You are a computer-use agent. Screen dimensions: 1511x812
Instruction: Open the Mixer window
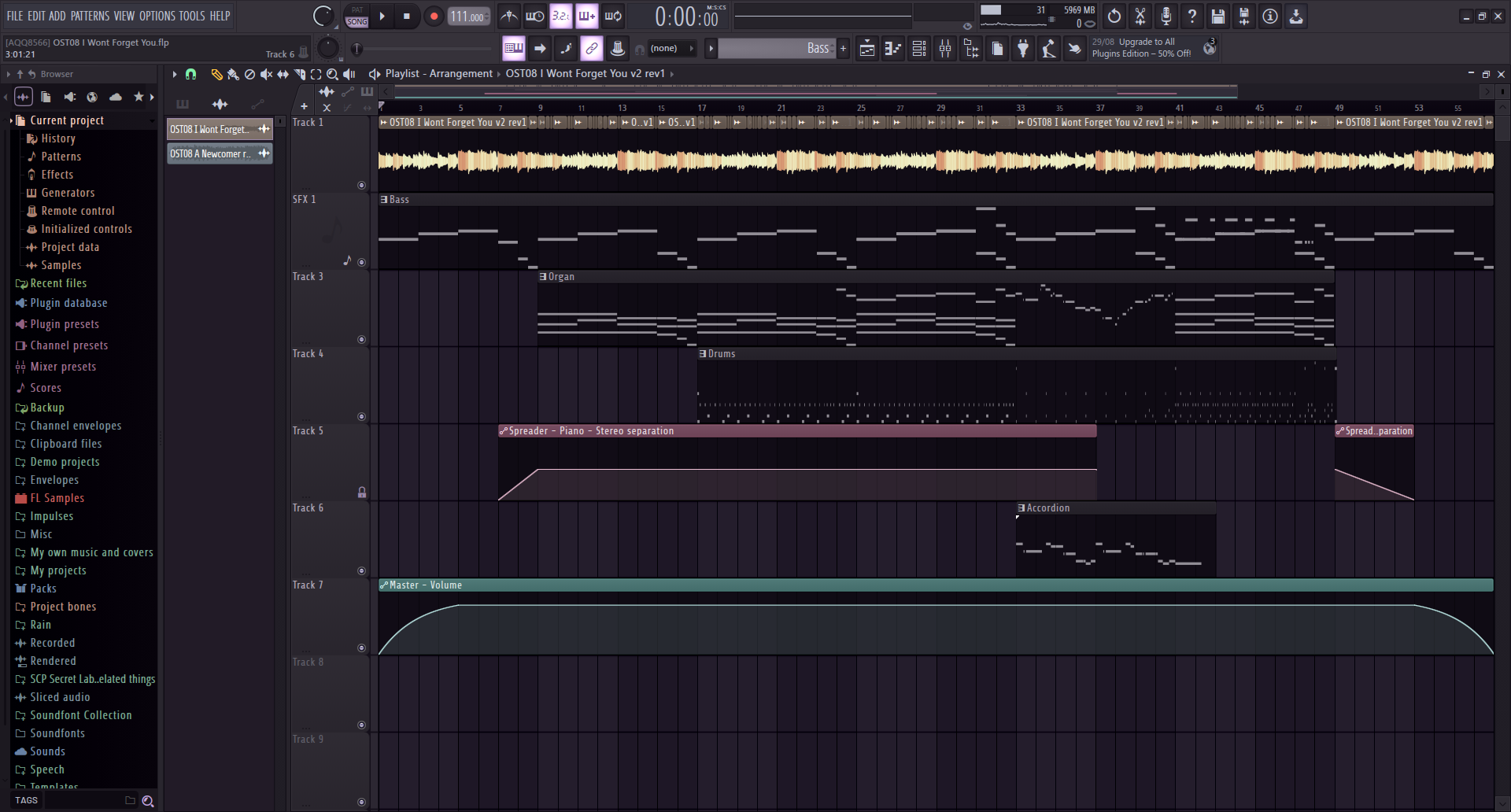tap(945, 49)
